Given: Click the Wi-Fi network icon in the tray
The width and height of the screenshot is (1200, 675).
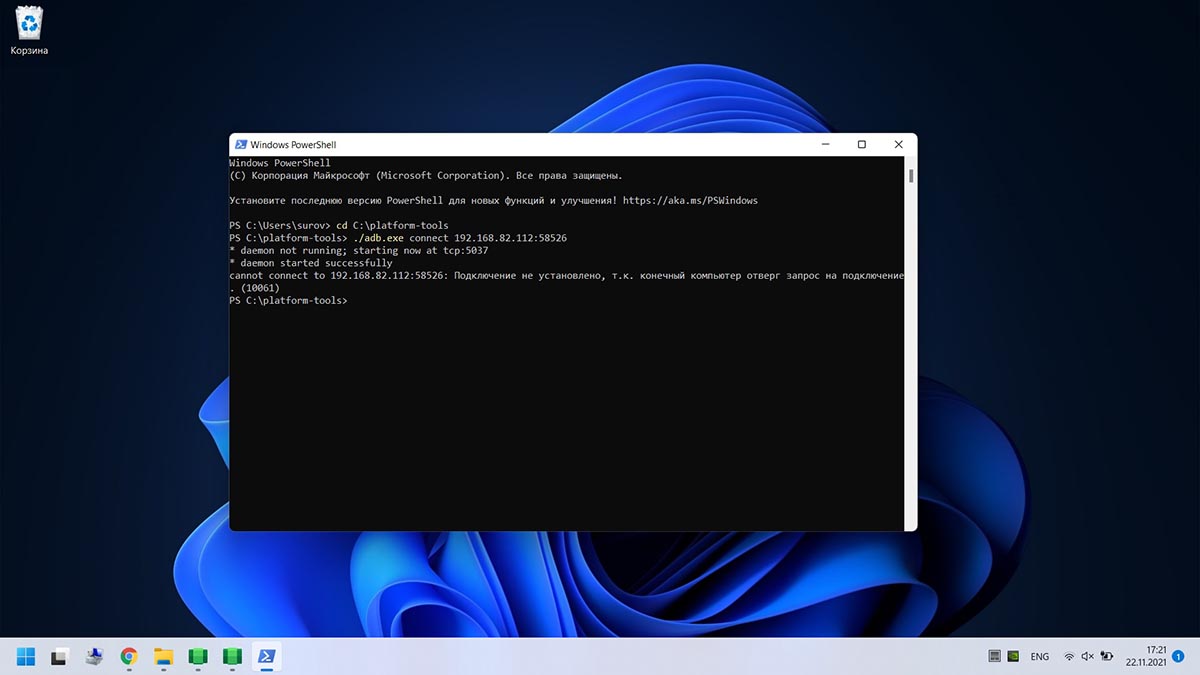Looking at the screenshot, I should tap(1069, 657).
